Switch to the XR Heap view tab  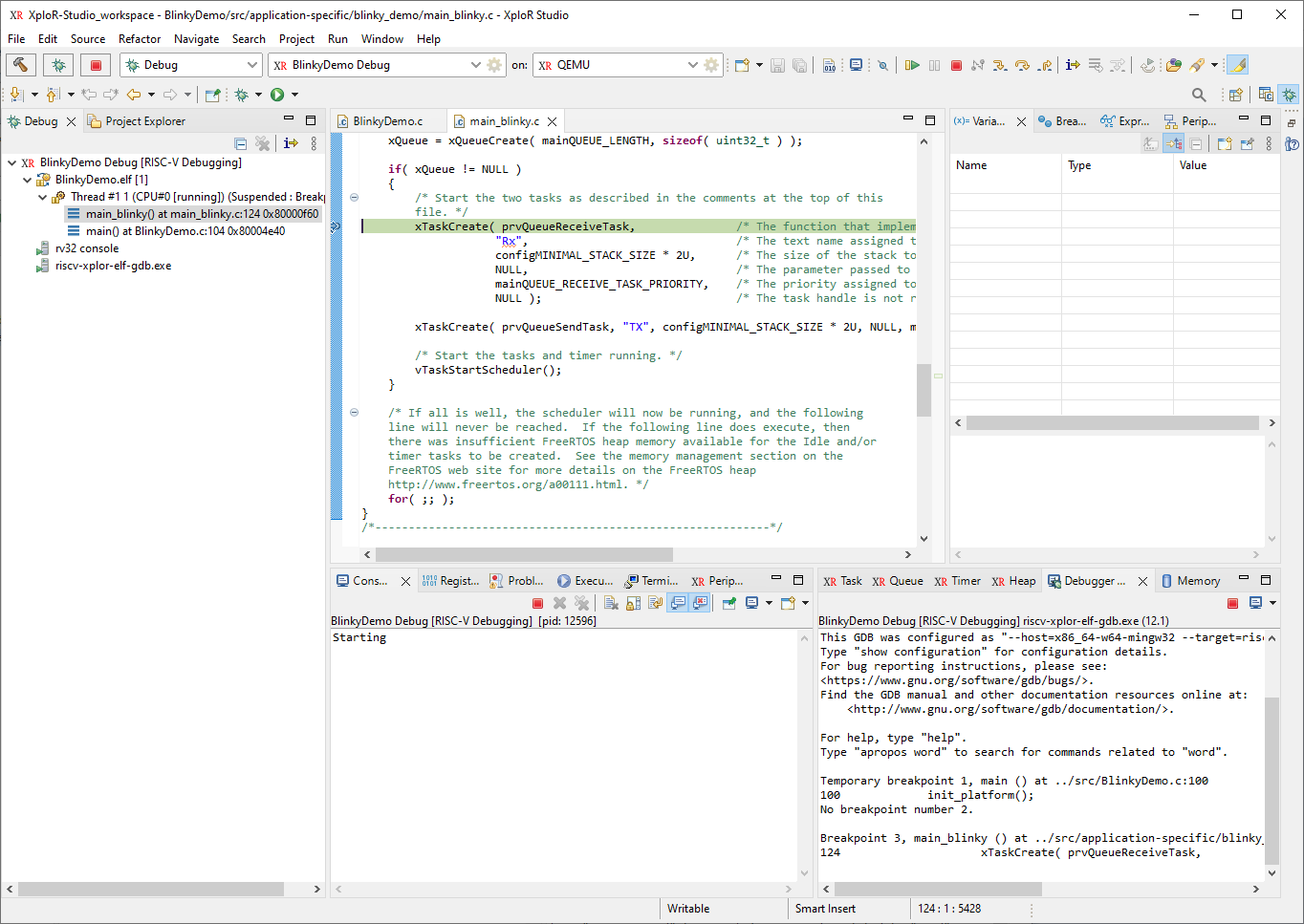(x=1013, y=581)
